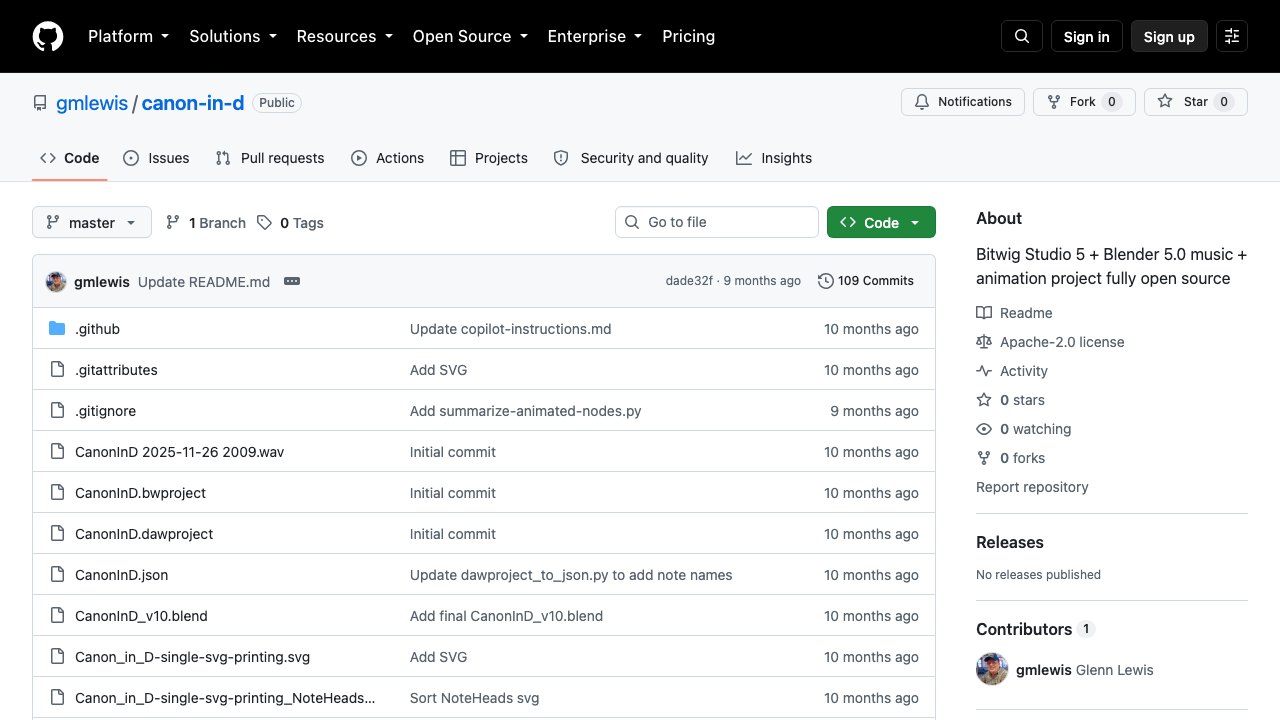Open the search magnifier button
This screenshot has height=720, width=1280.
(1022, 36)
